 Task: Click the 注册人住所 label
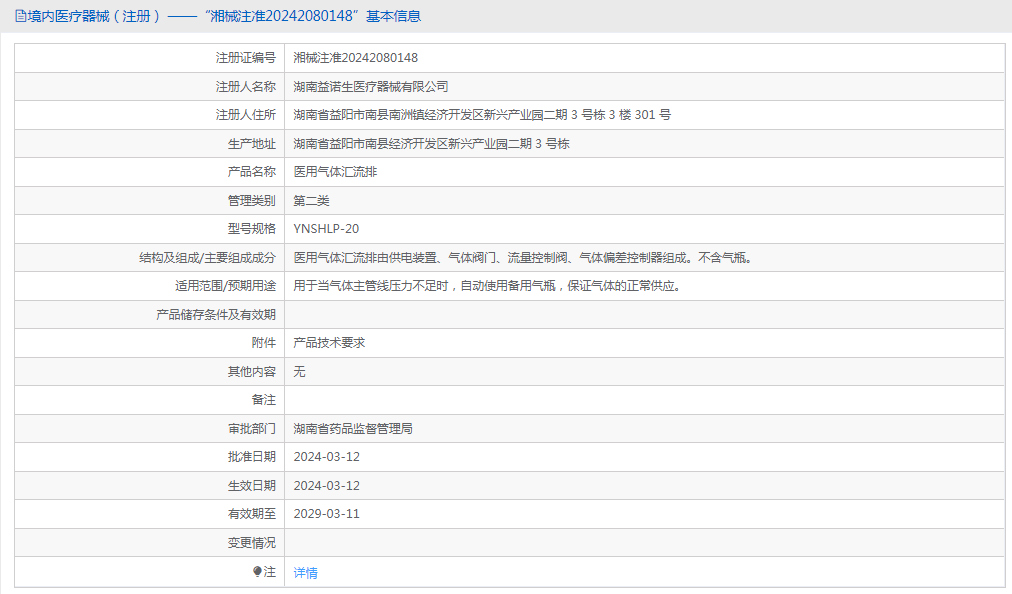[245, 115]
